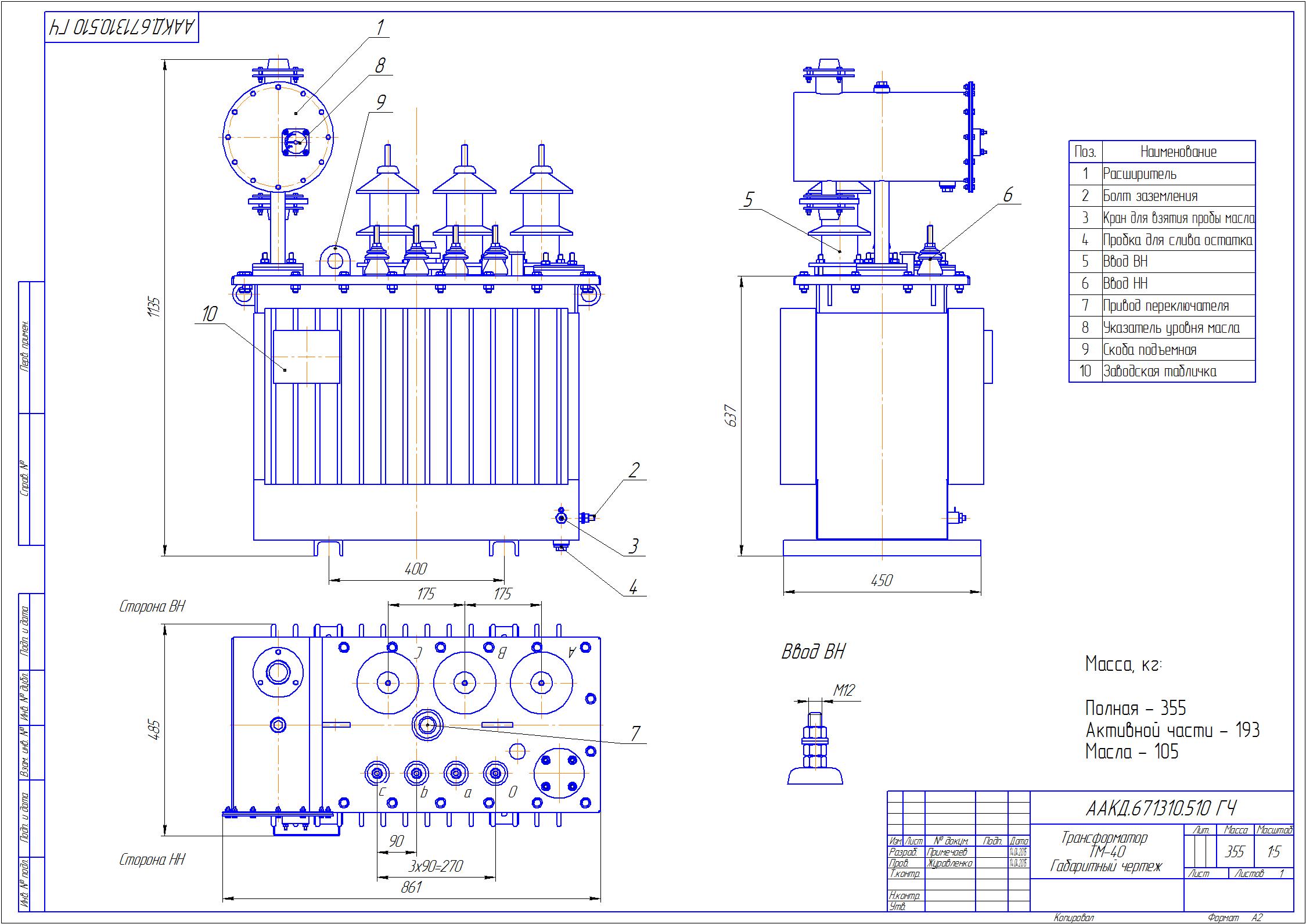Click the 'Масла – 105' line

pos(1132,752)
